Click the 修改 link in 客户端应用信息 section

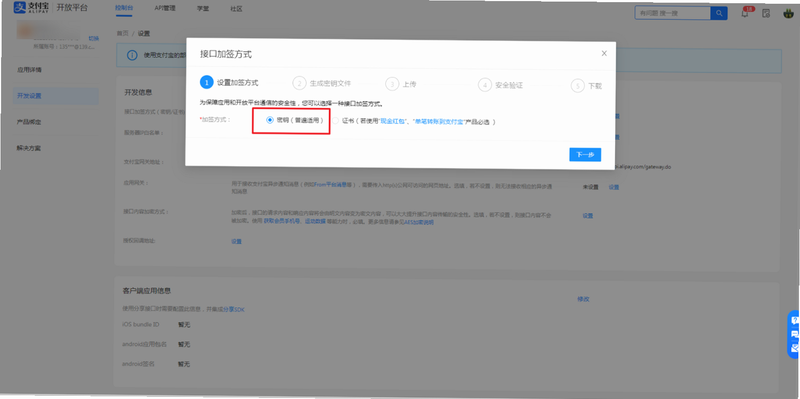click(583, 299)
